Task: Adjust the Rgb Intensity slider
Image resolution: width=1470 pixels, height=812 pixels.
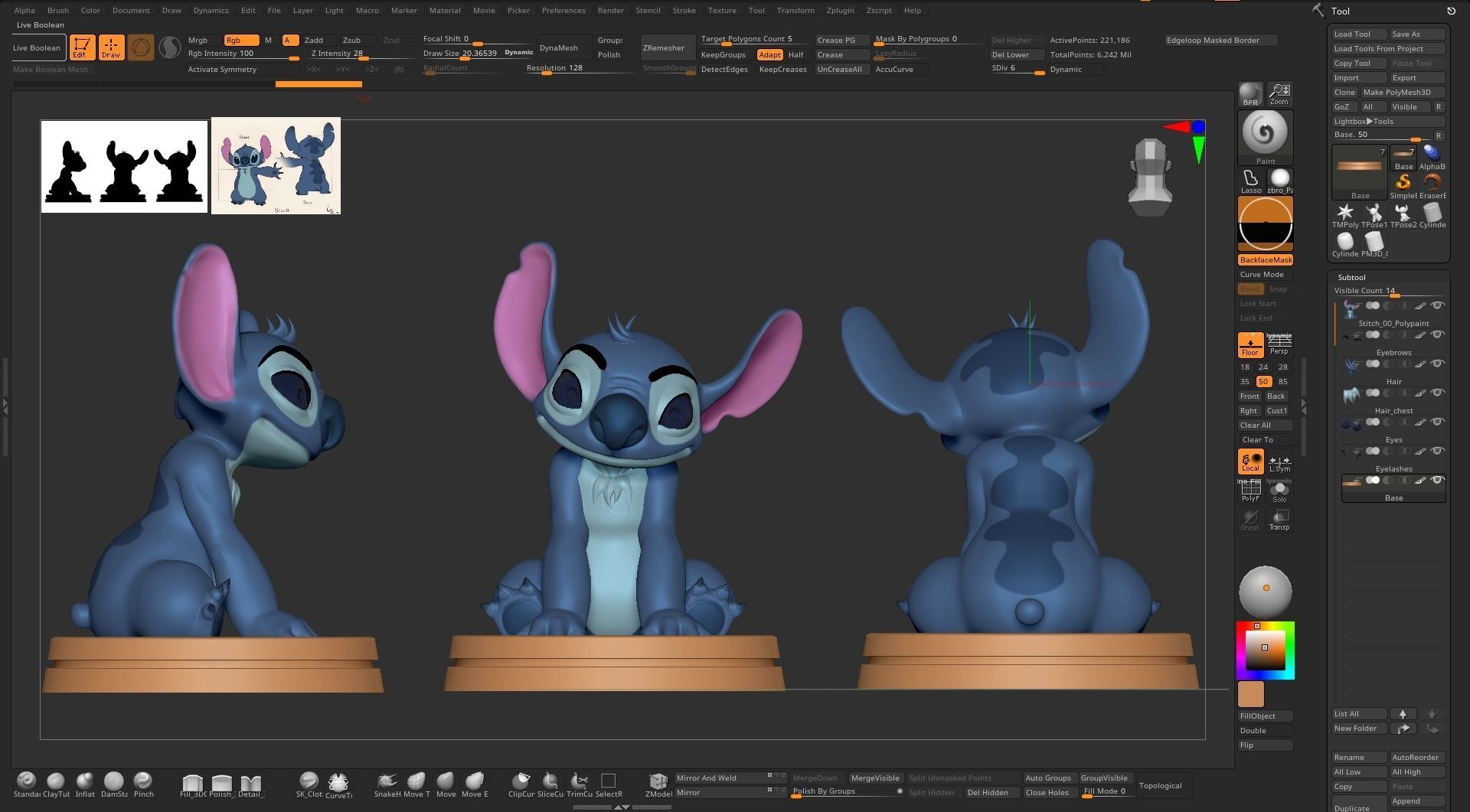Action: pos(243,54)
